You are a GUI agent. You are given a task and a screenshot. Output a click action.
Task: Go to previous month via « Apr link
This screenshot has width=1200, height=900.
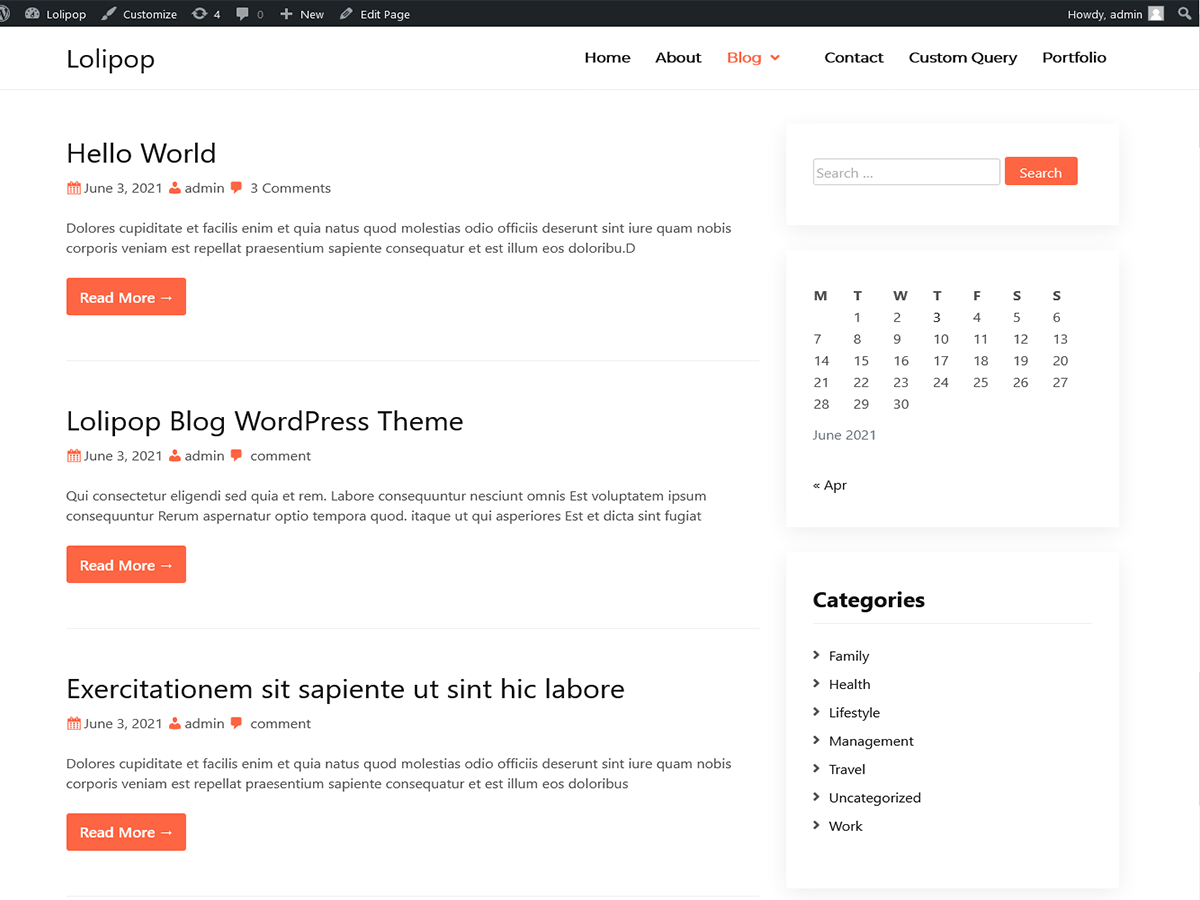point(830,484)
